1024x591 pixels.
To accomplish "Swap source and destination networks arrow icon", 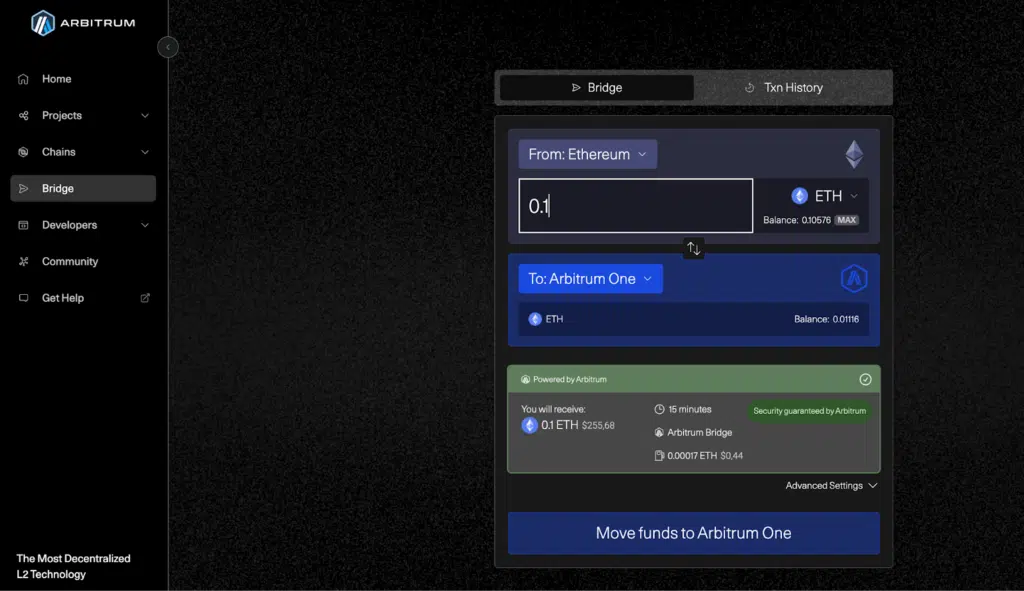I will tap(694, 248).
